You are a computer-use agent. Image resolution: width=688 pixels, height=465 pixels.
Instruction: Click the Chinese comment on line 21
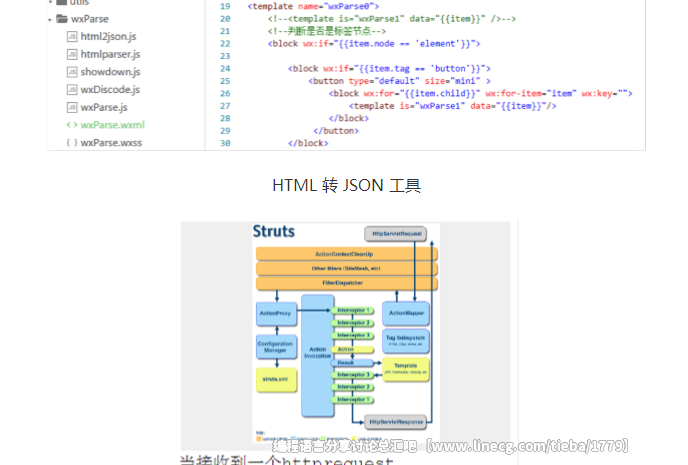pos(326,31)
